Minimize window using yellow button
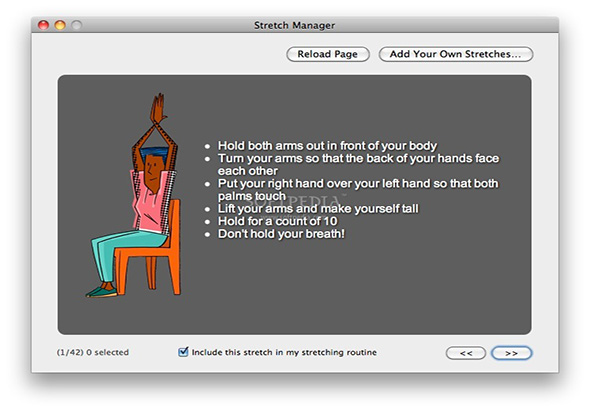The height and width of the screenshot is (411, 590). (60, 25)
